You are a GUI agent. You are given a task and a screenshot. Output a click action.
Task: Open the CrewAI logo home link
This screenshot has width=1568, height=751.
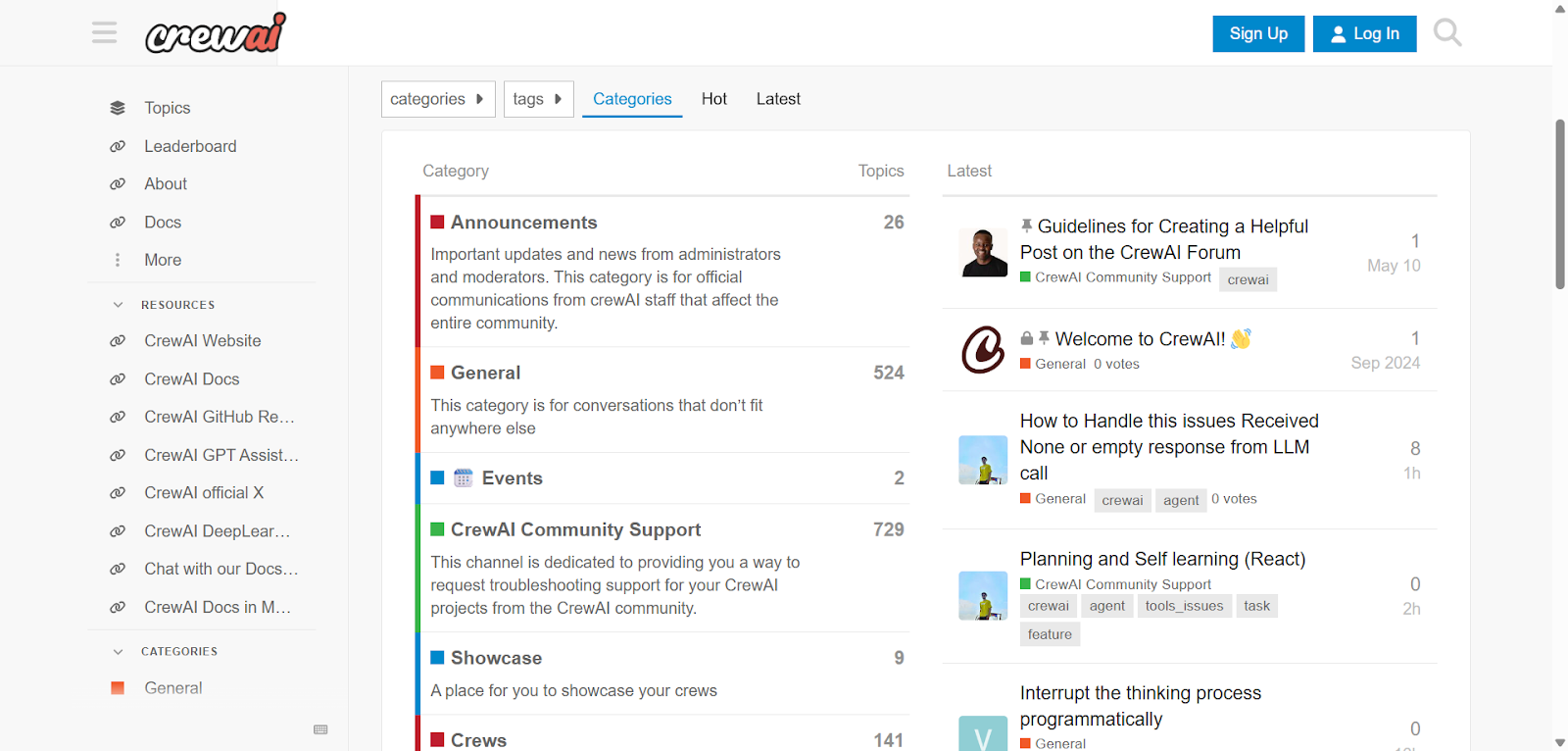pos(216,33)
